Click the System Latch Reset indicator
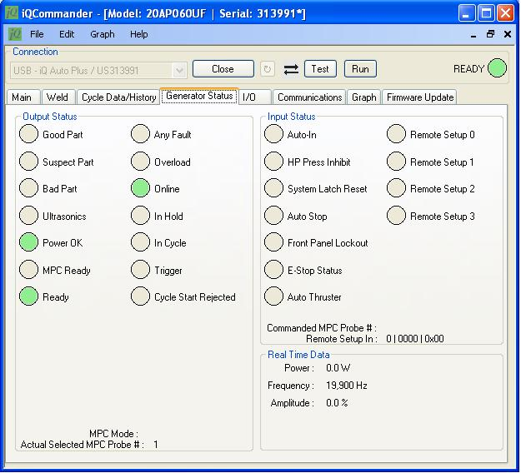Image resolution: width=521 pixels, height=473 pixels. point(274,188)
